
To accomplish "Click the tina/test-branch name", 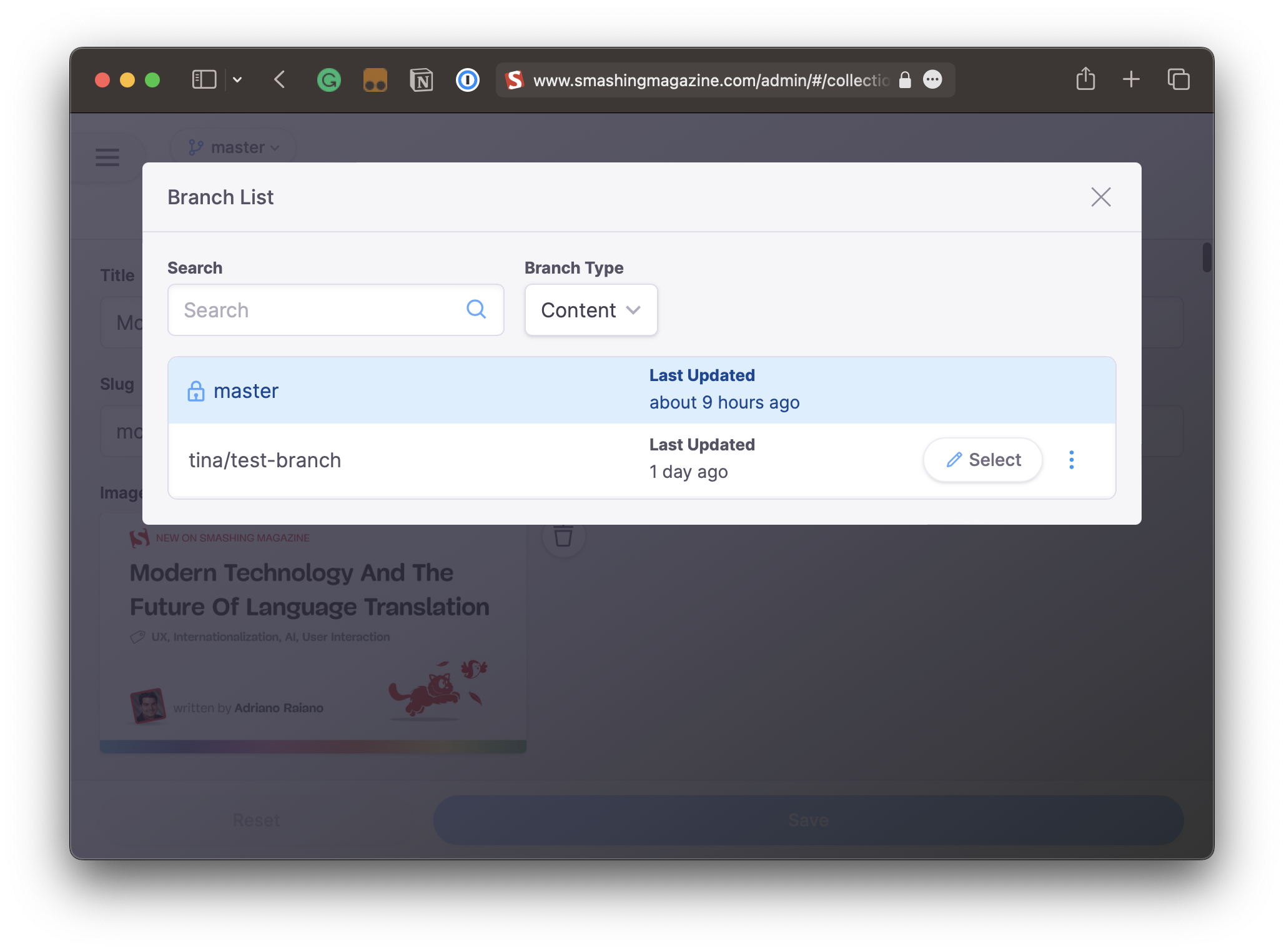I will coord(265,460).
